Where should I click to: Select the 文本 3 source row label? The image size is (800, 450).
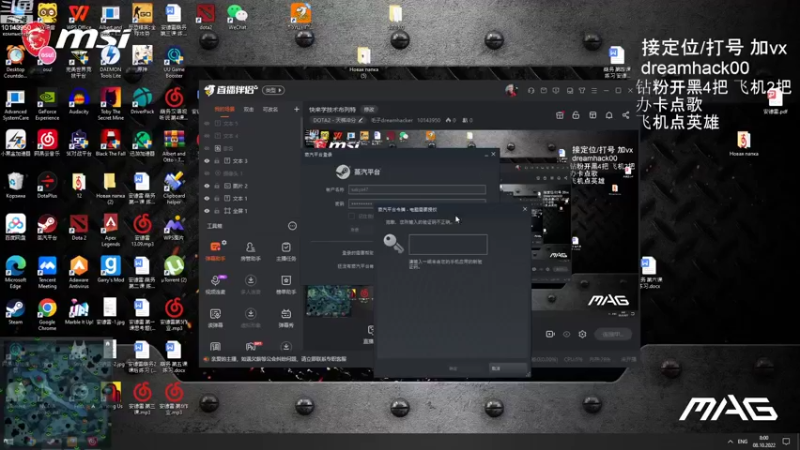tap(240, 161)
